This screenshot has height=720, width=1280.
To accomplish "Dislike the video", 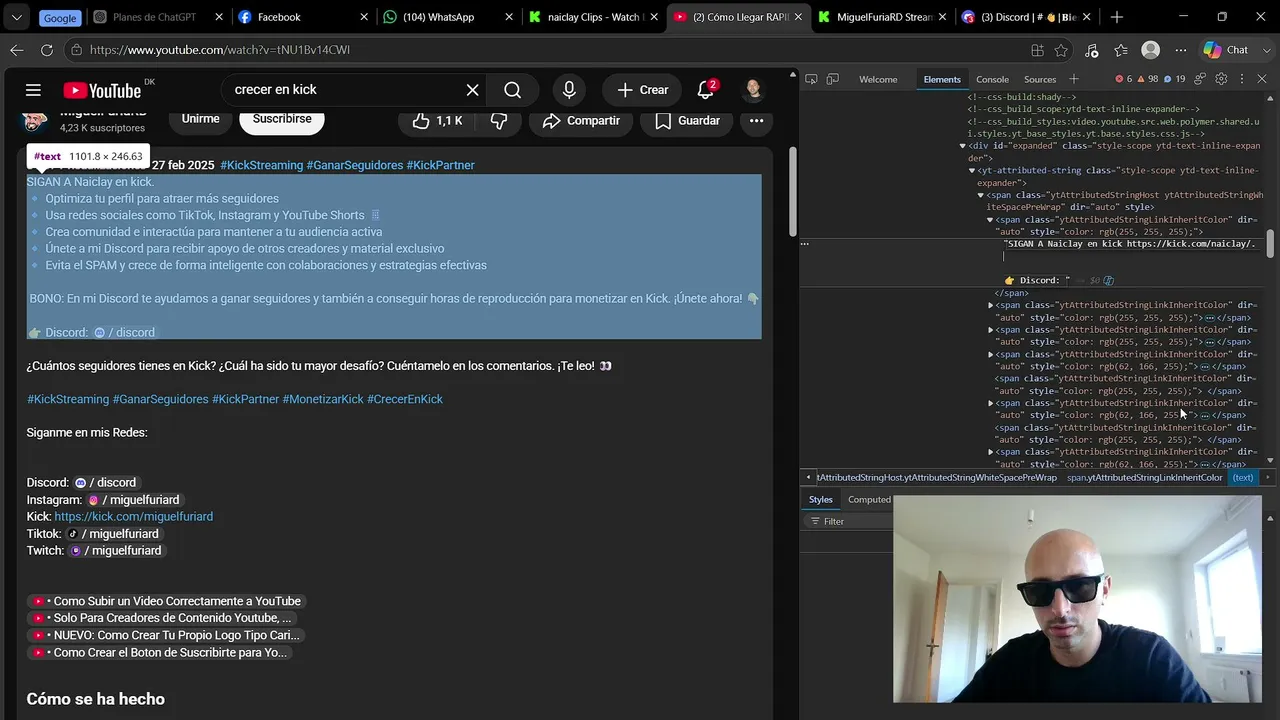I will click(499, 121).
